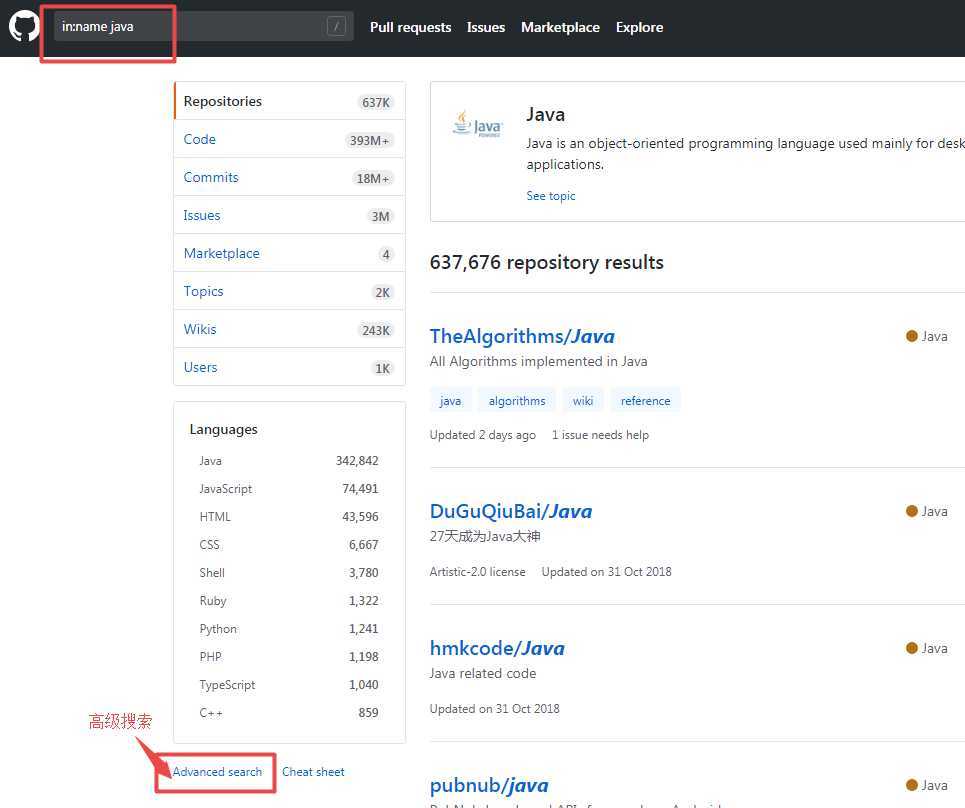Viewport: 965px width, 808px height.
Task: Open the Cheat sheet link
Action: [313, 772]
